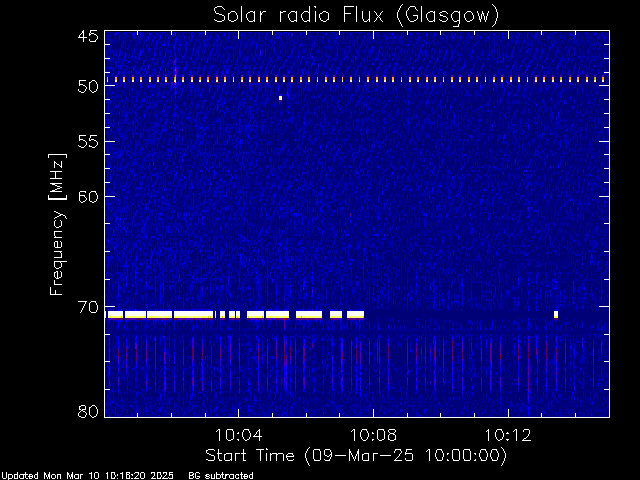Click the 50 frequency tick label
This screenshot has width=640, height=480.
(88, 87)
